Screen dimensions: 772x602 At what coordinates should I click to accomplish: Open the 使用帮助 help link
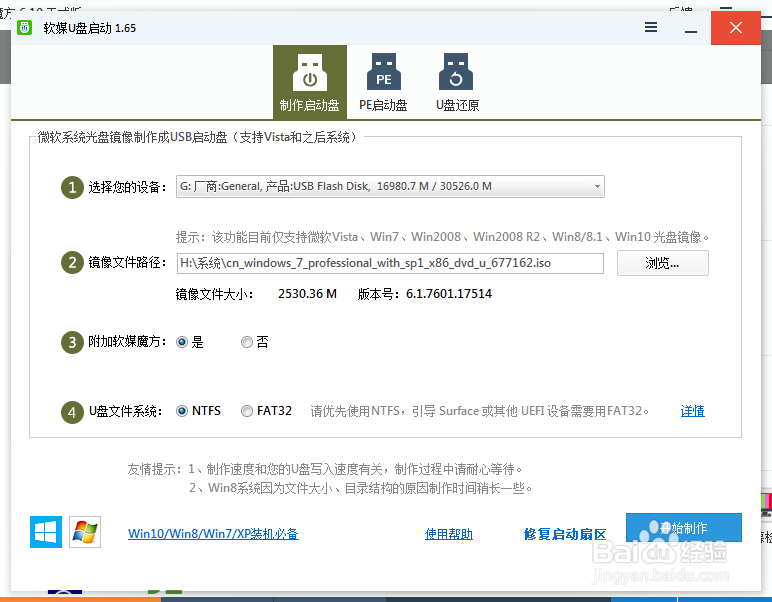(x=449, y=534)
